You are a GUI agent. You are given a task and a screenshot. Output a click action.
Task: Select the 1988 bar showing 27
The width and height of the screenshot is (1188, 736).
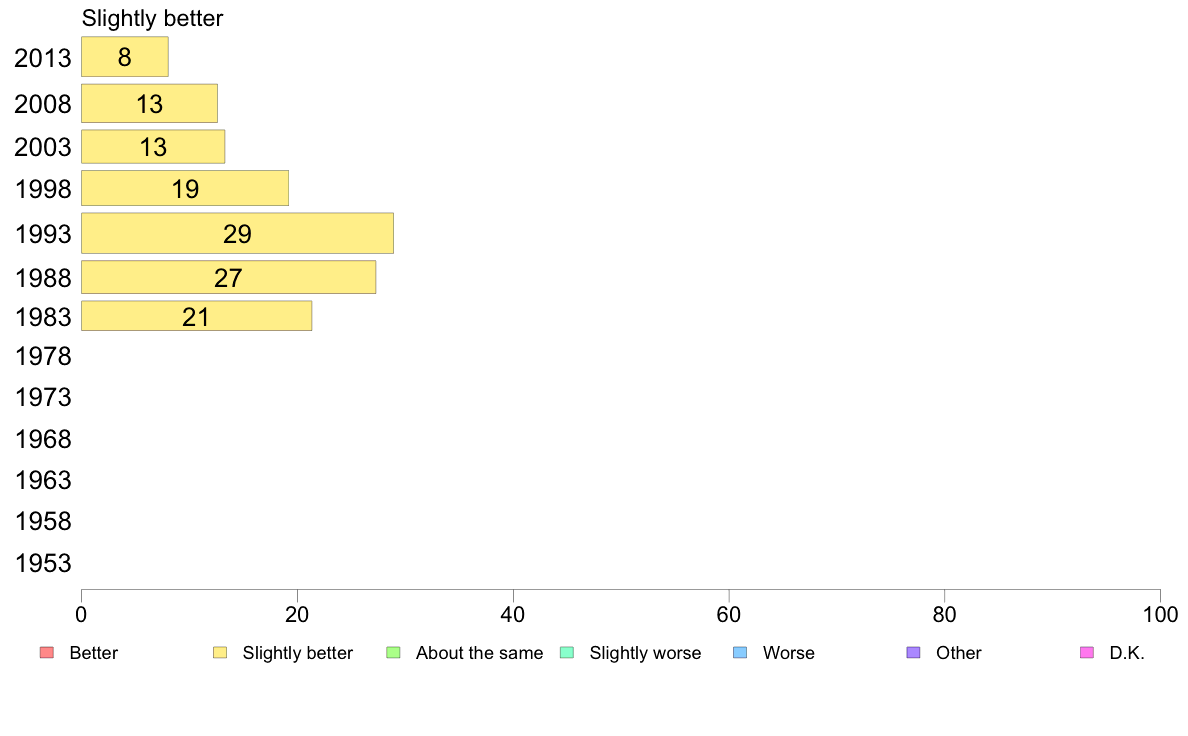pos(229,277)
